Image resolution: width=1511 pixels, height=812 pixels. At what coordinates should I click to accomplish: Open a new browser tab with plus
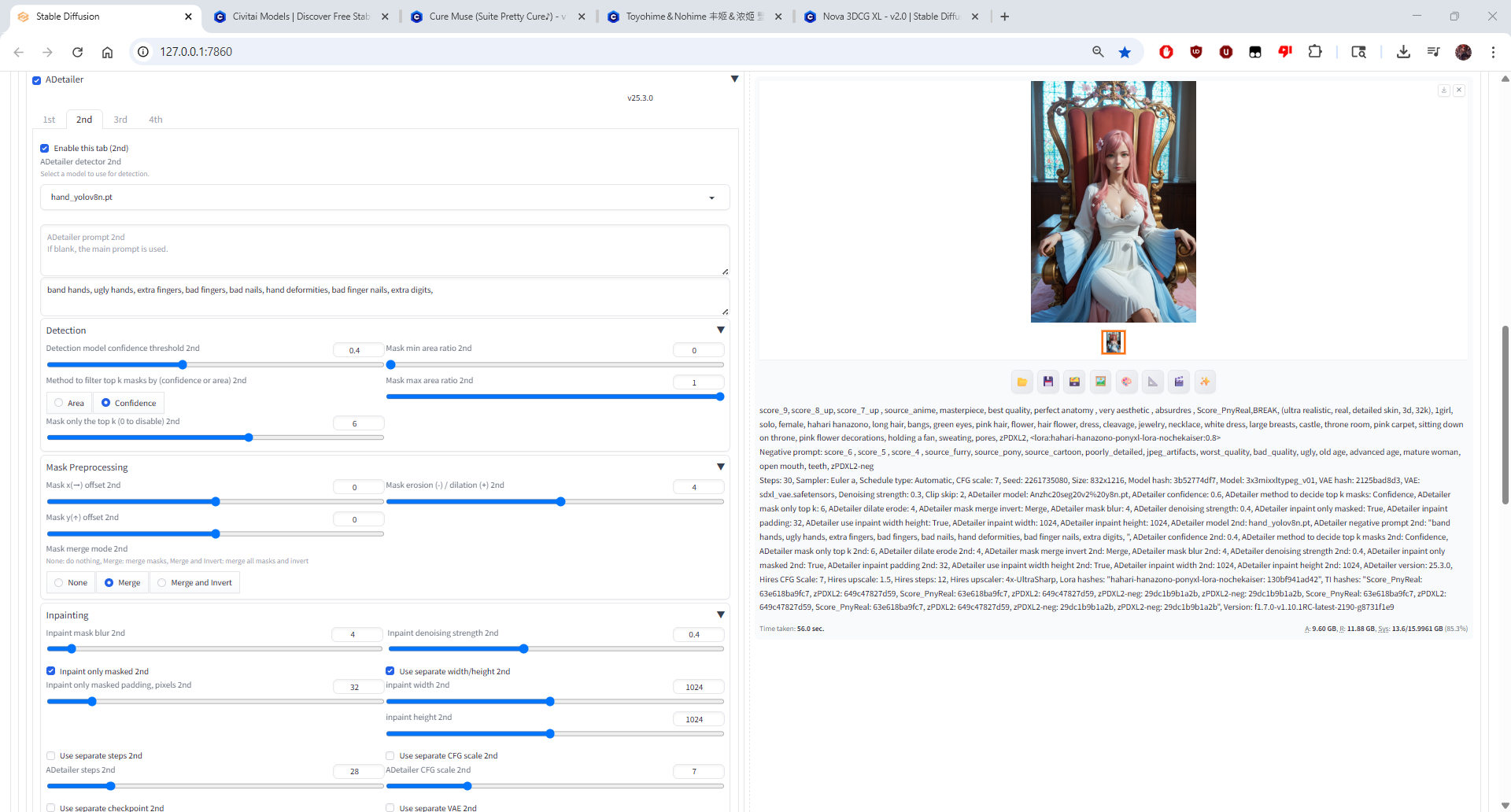[1005, 17]
